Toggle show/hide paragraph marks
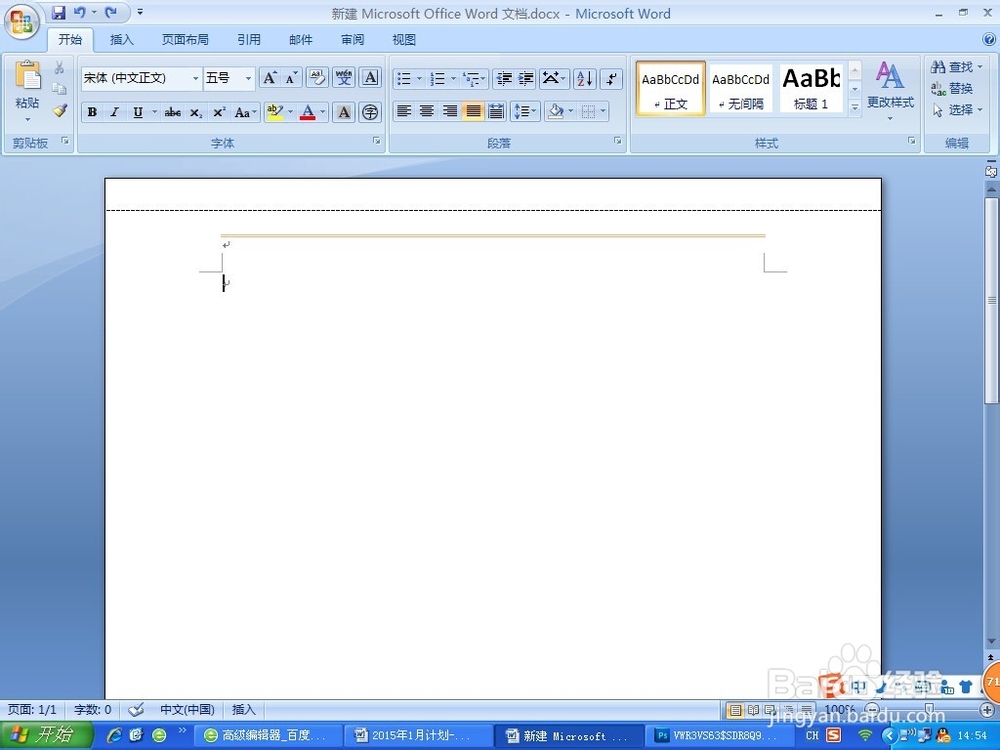This screenshot has height=750, width=1000. pyautogui.click(x=611, y=77)
